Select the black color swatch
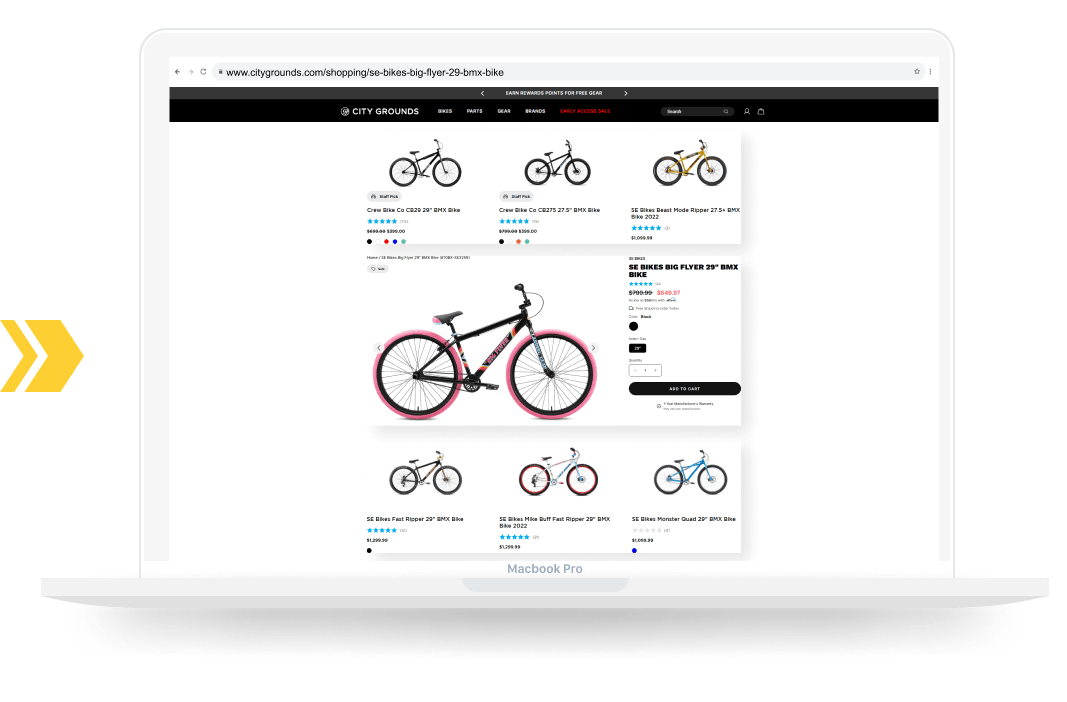Image resolution: width=1067 pixels, height=702 pixels. tap(633, 326)
